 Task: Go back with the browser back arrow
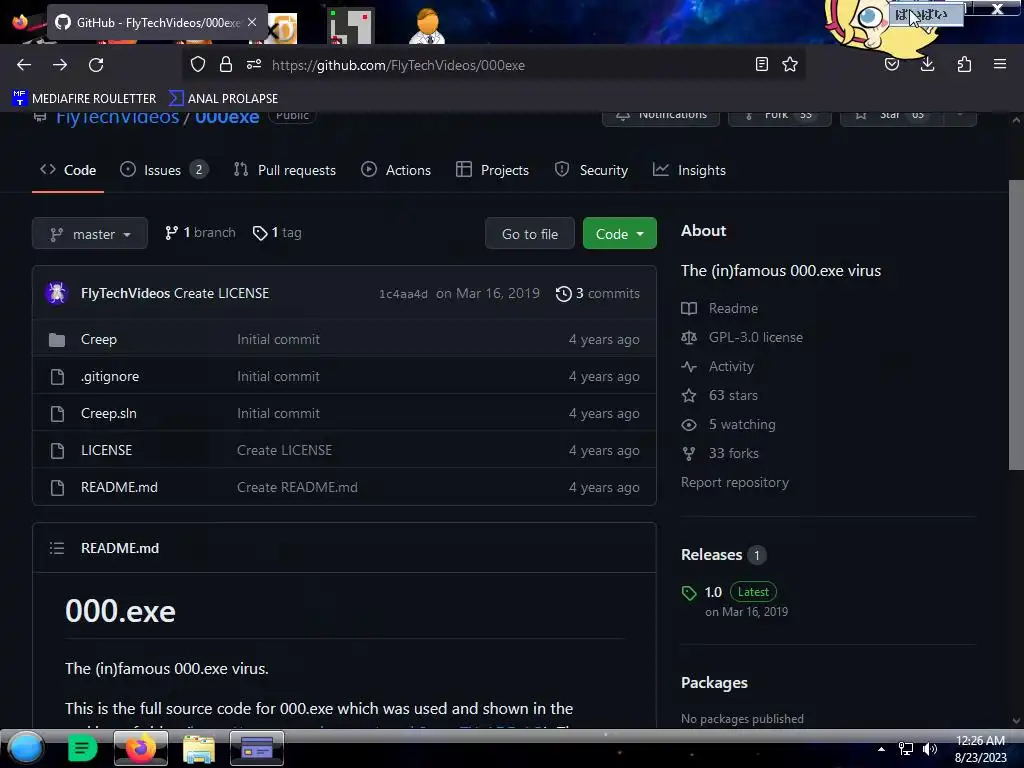pos(24,65)
